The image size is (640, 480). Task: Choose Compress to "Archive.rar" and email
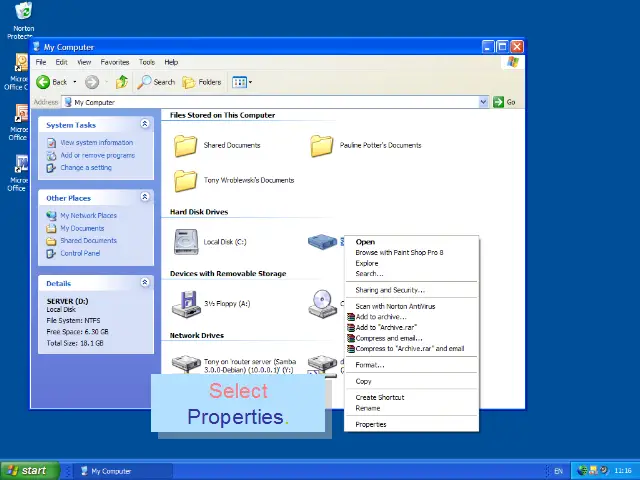(x=411, y=349)
